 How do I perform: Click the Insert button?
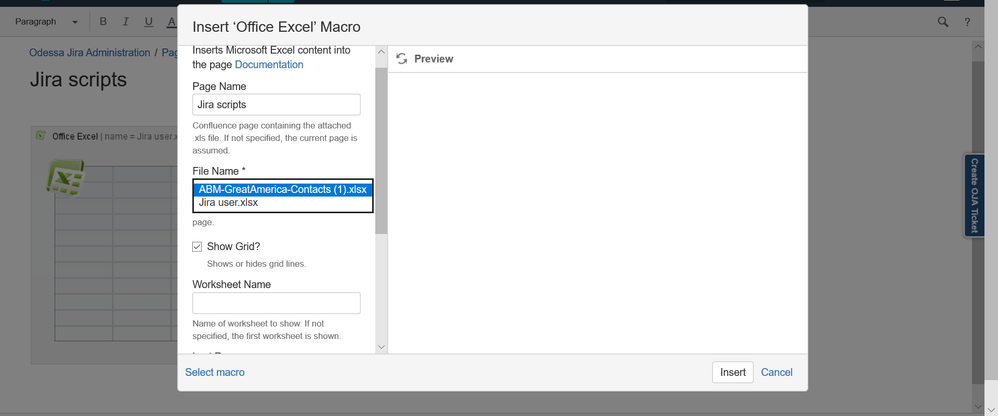click(x=733, y=372)
